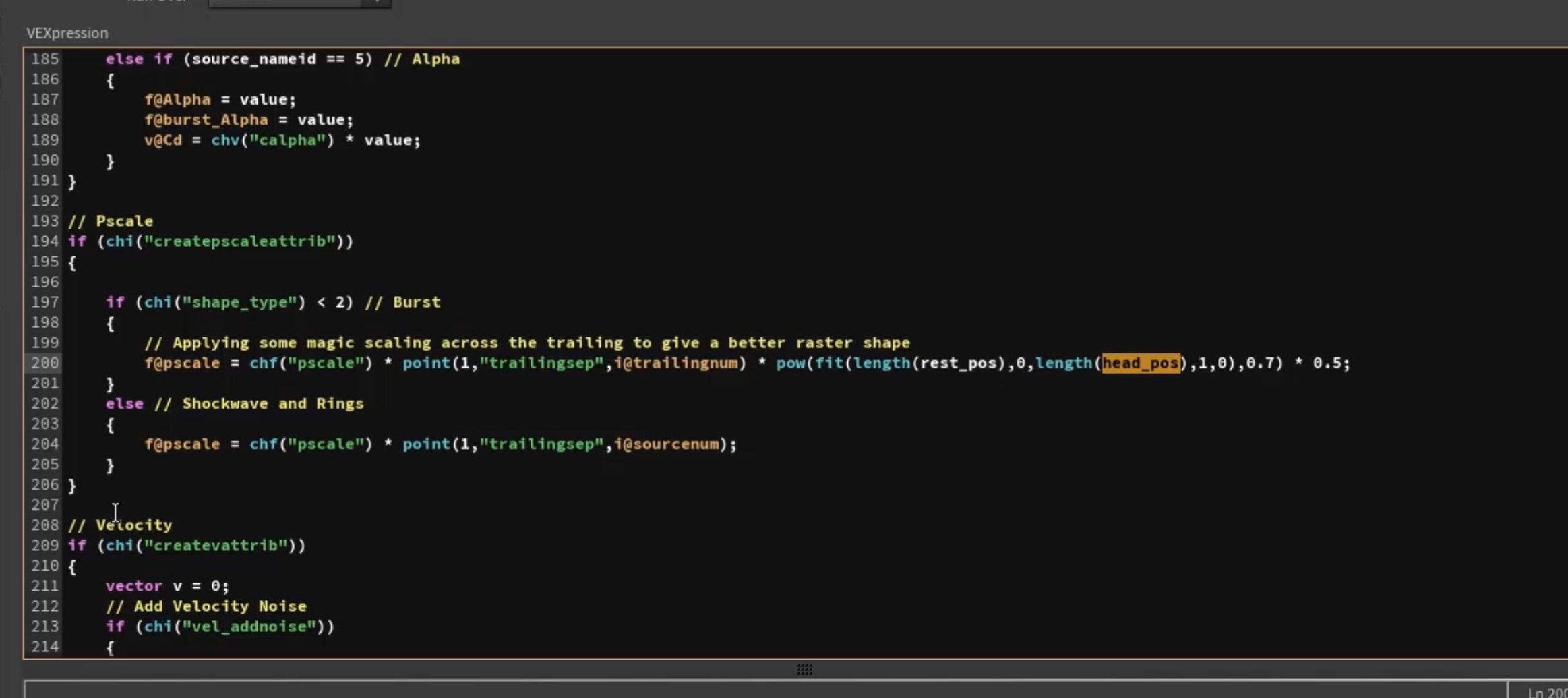The height and width of the screenshot is (698, 1568).
Task: Click the Ln 200 line indicator
Action: (1548, 693)
